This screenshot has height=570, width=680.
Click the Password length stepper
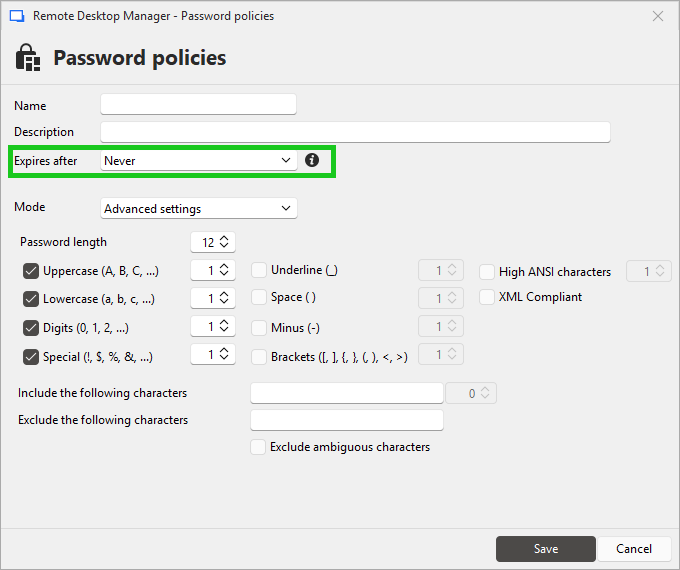tap(213, 242)
